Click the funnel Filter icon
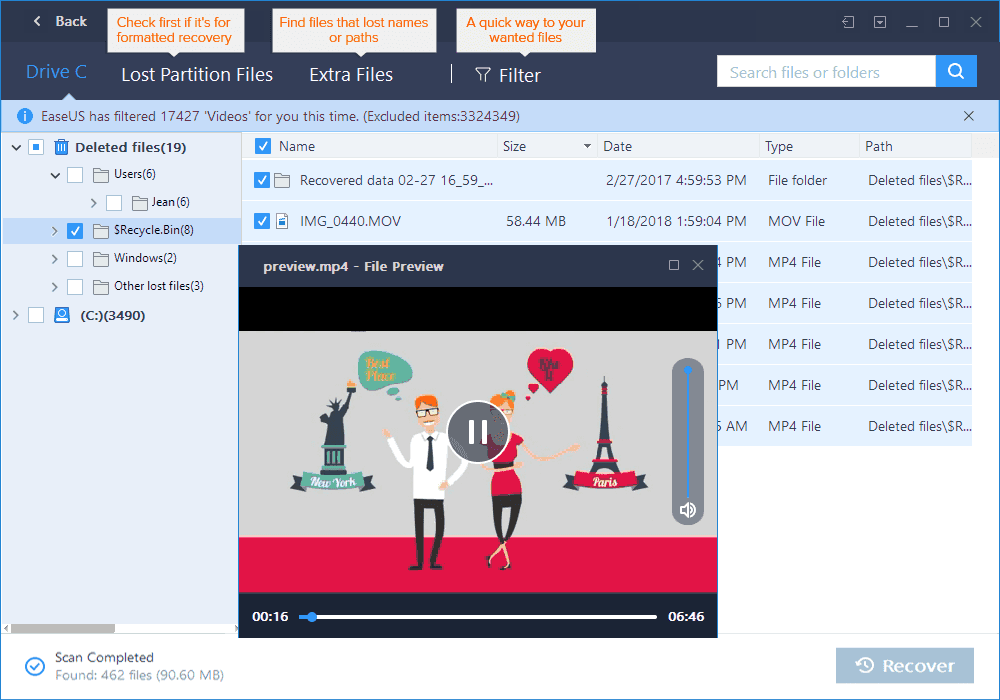The image size is (1000, 700). [x=483, y=75]
